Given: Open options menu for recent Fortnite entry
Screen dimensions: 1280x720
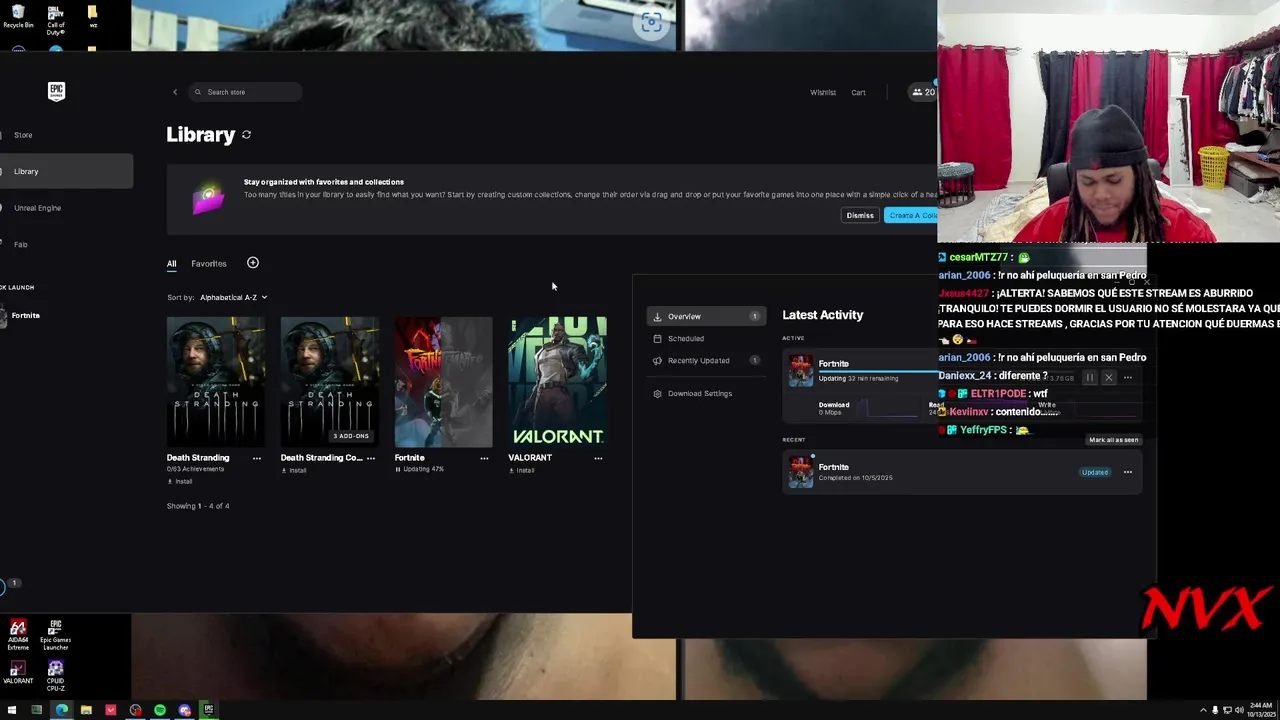Looking at the screenshot, I should click(1127, 472).
